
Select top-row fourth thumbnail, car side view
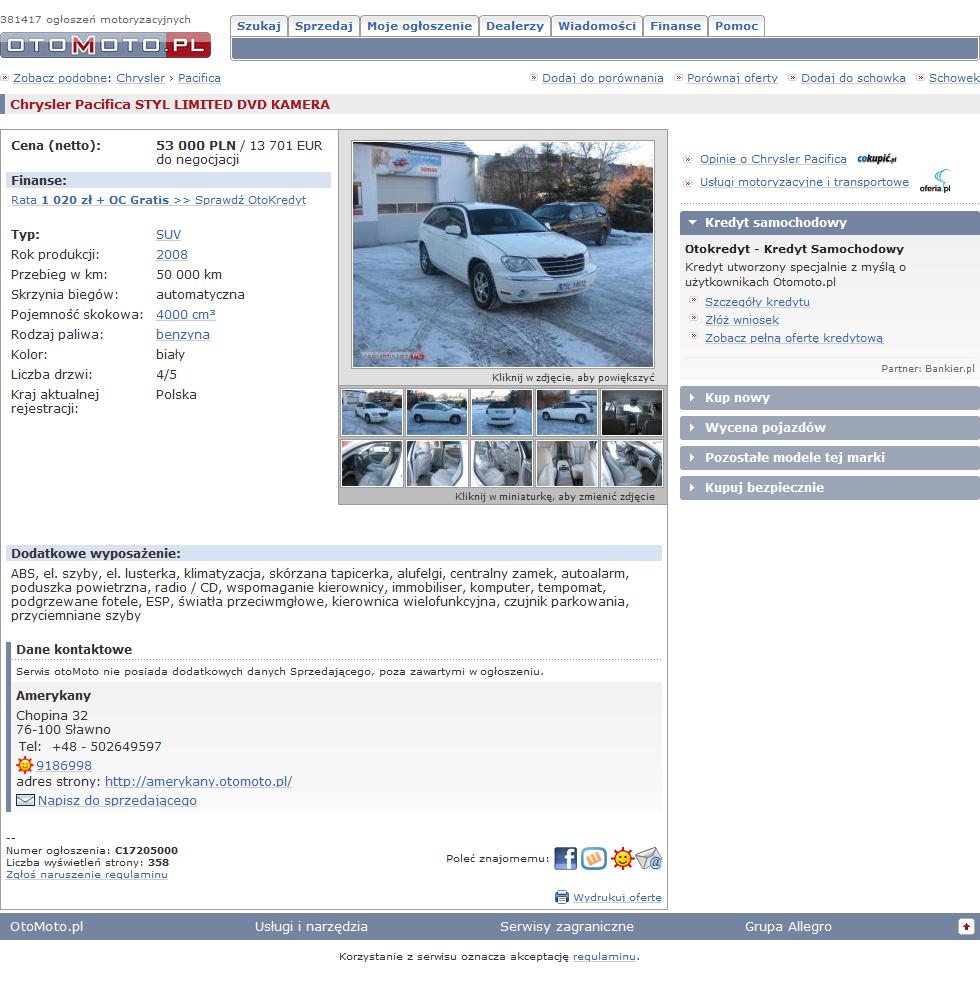[567, 412]
